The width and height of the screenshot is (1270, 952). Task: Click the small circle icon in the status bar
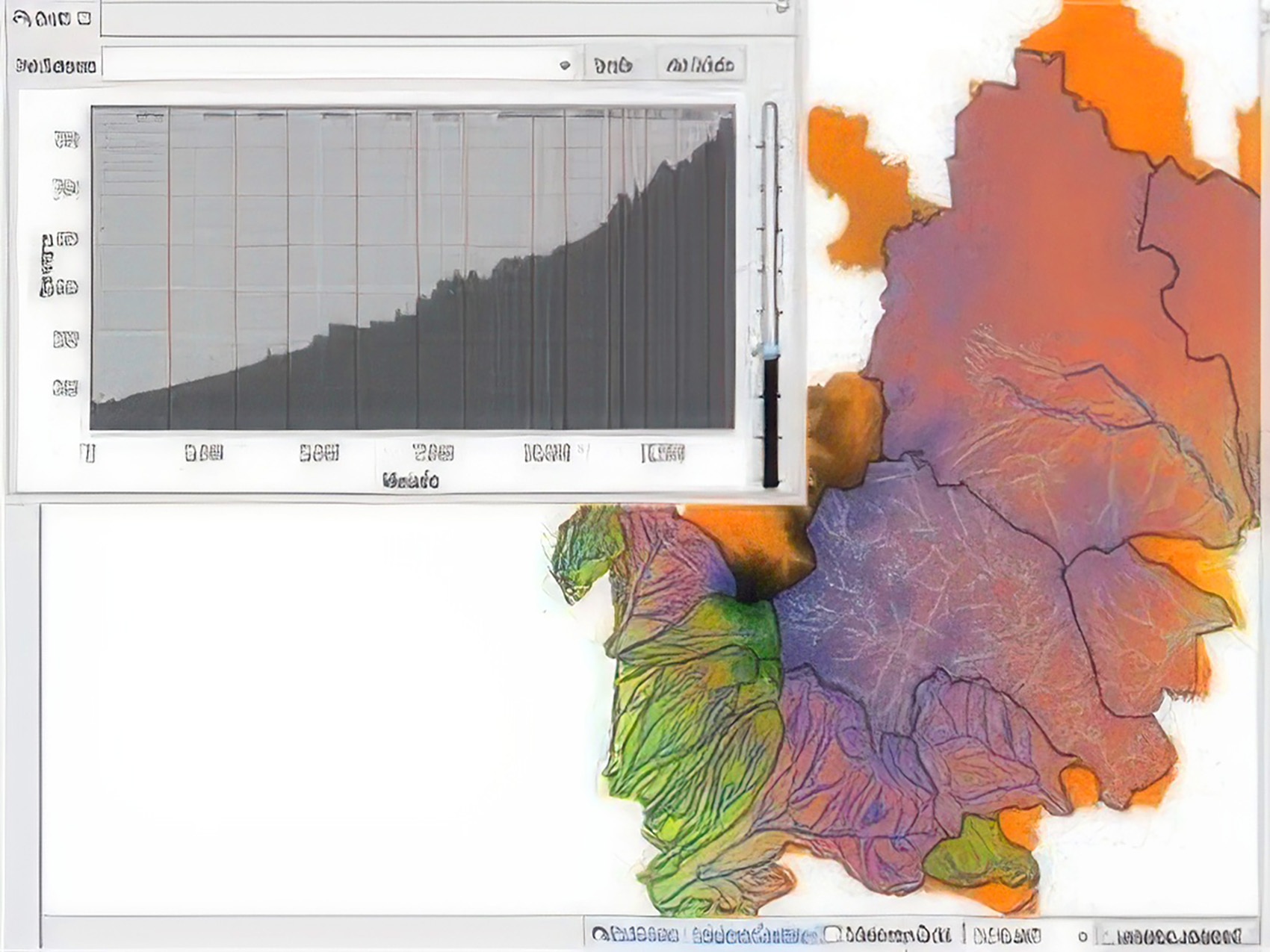pyautogui.click(x=1082, y=936)
